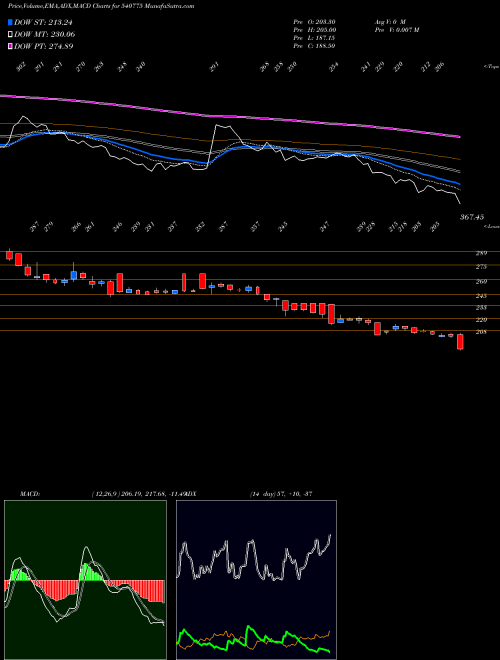This screenshot has width=500, height=660.
Task: Click the first red candlestick near 289
Action: (9, 255)
